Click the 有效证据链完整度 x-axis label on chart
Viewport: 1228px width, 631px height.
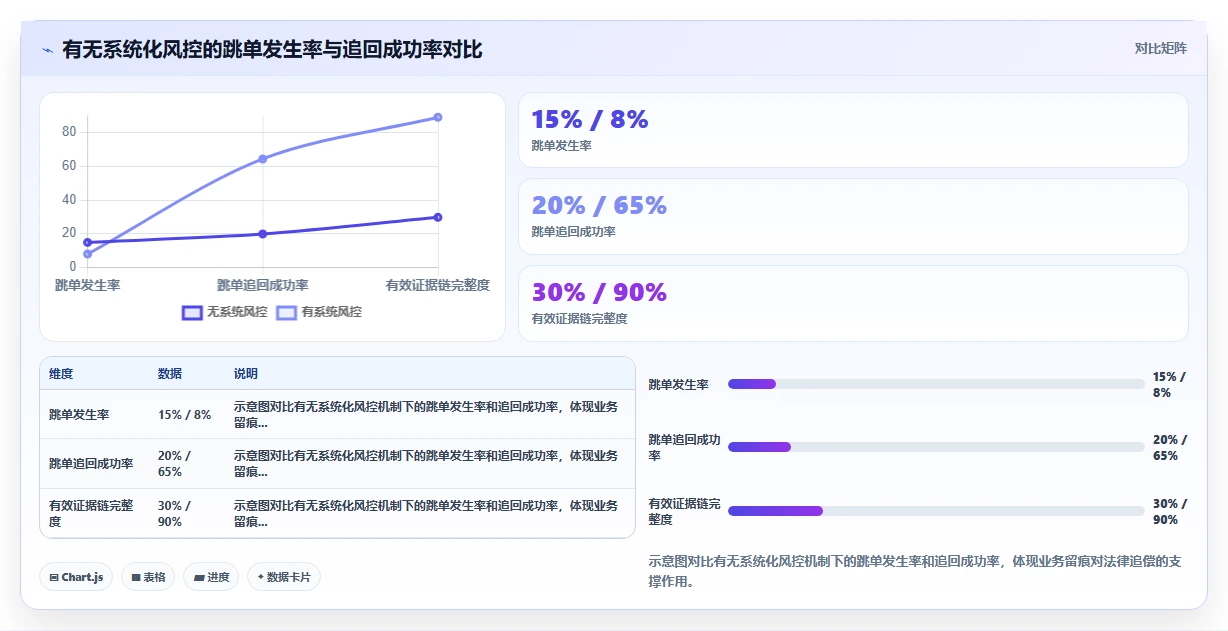pyautogui.click(x=438, y=285)
